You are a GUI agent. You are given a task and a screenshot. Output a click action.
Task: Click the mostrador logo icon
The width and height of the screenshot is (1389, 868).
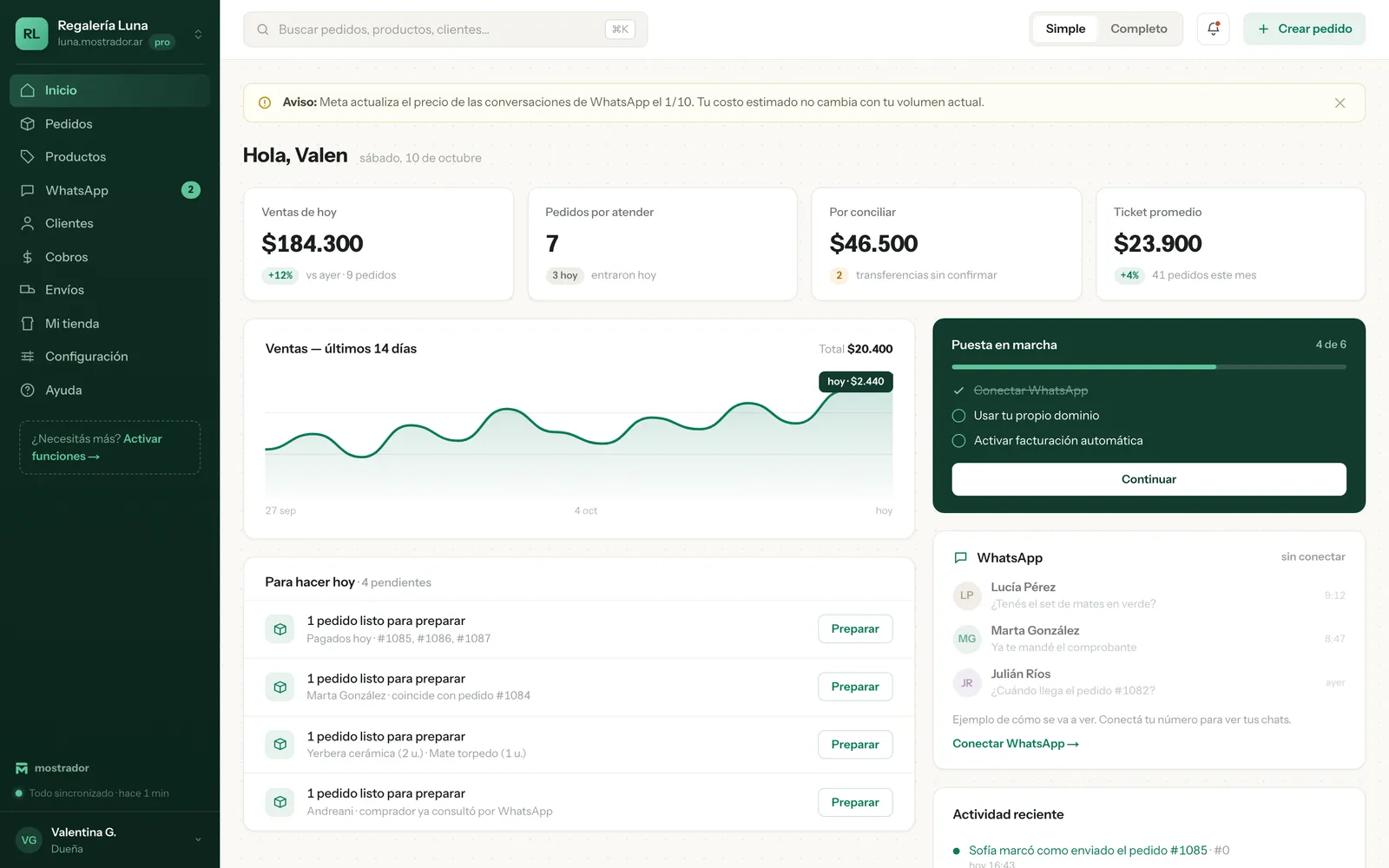tap(22, 768)
